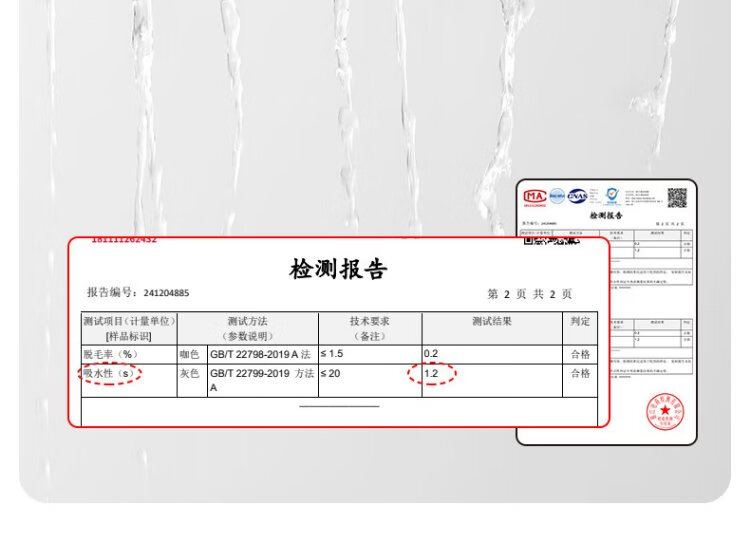
Task: Click the 第 2 页 共 2 页 page indicator
Action: pos(529,294)
